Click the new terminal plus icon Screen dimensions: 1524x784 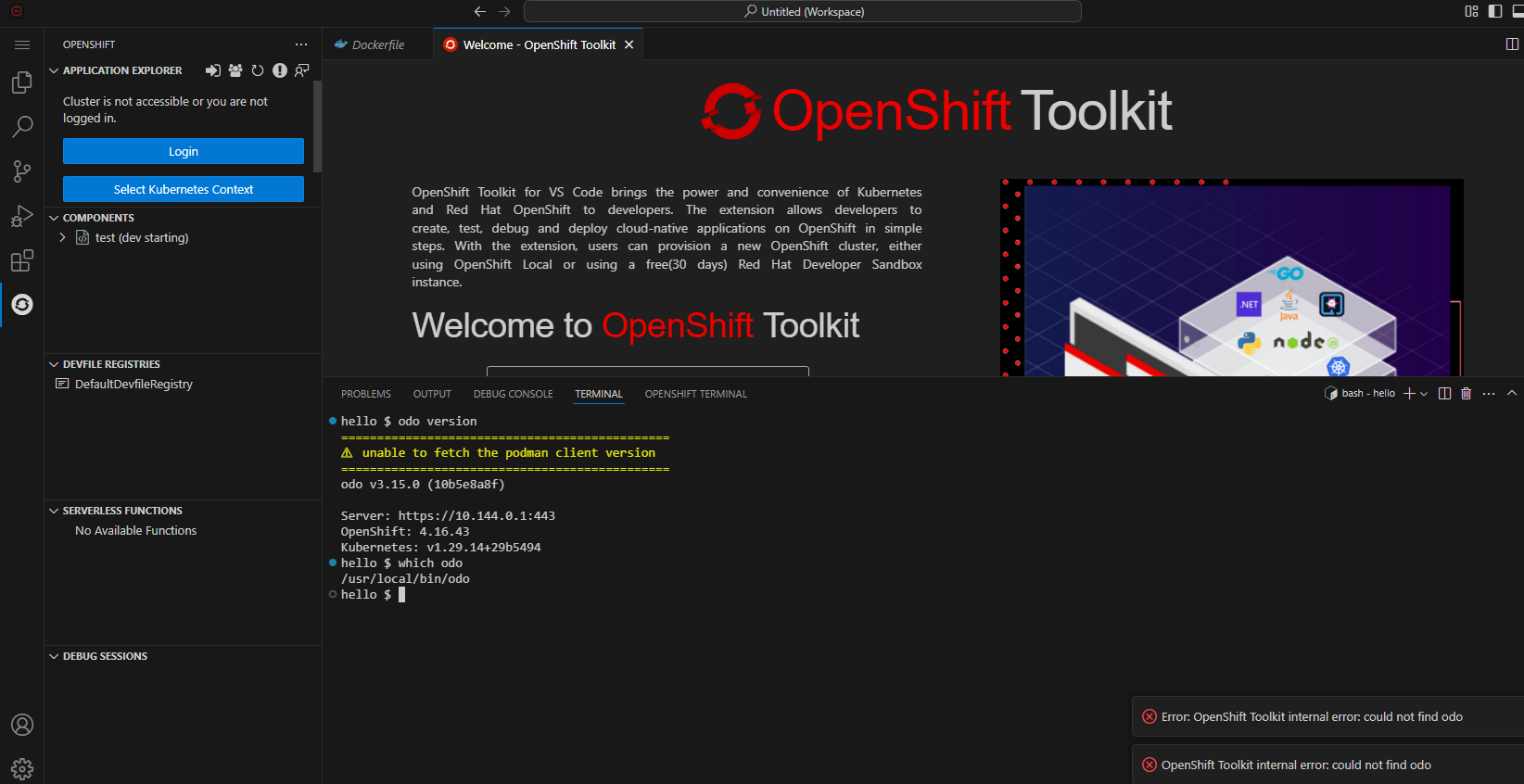coord(1409,394)
